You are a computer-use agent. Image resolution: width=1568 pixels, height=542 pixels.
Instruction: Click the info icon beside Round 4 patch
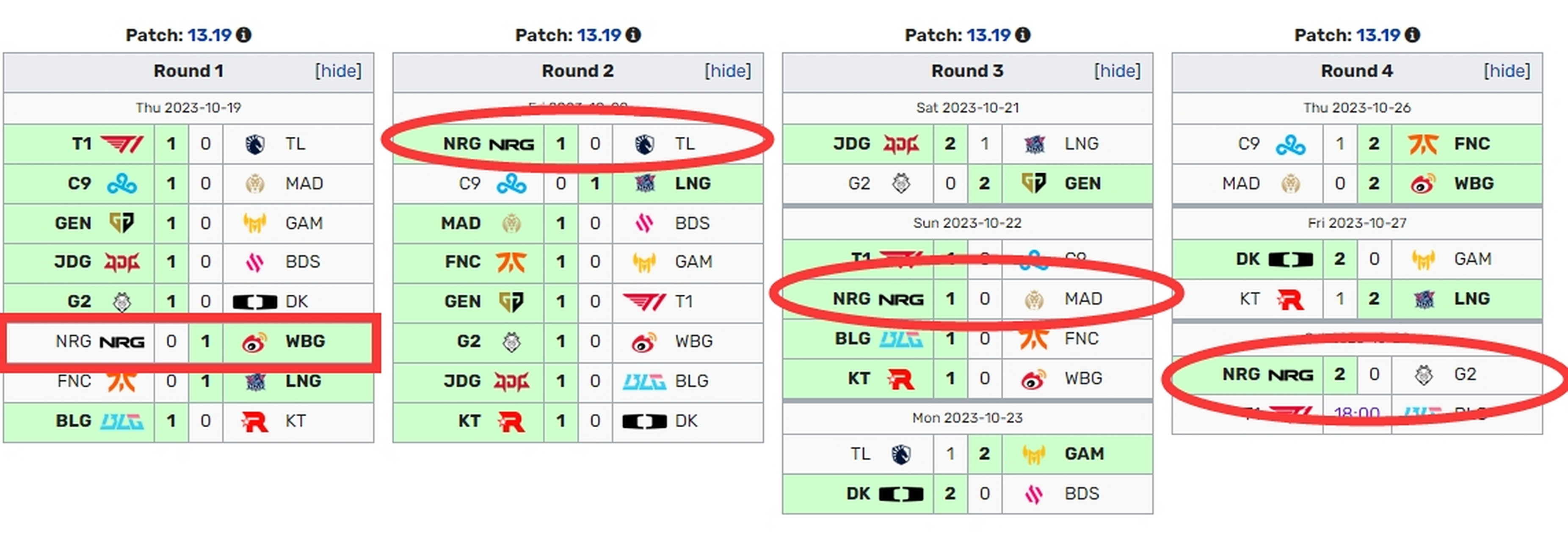[x=1412, y=35]
